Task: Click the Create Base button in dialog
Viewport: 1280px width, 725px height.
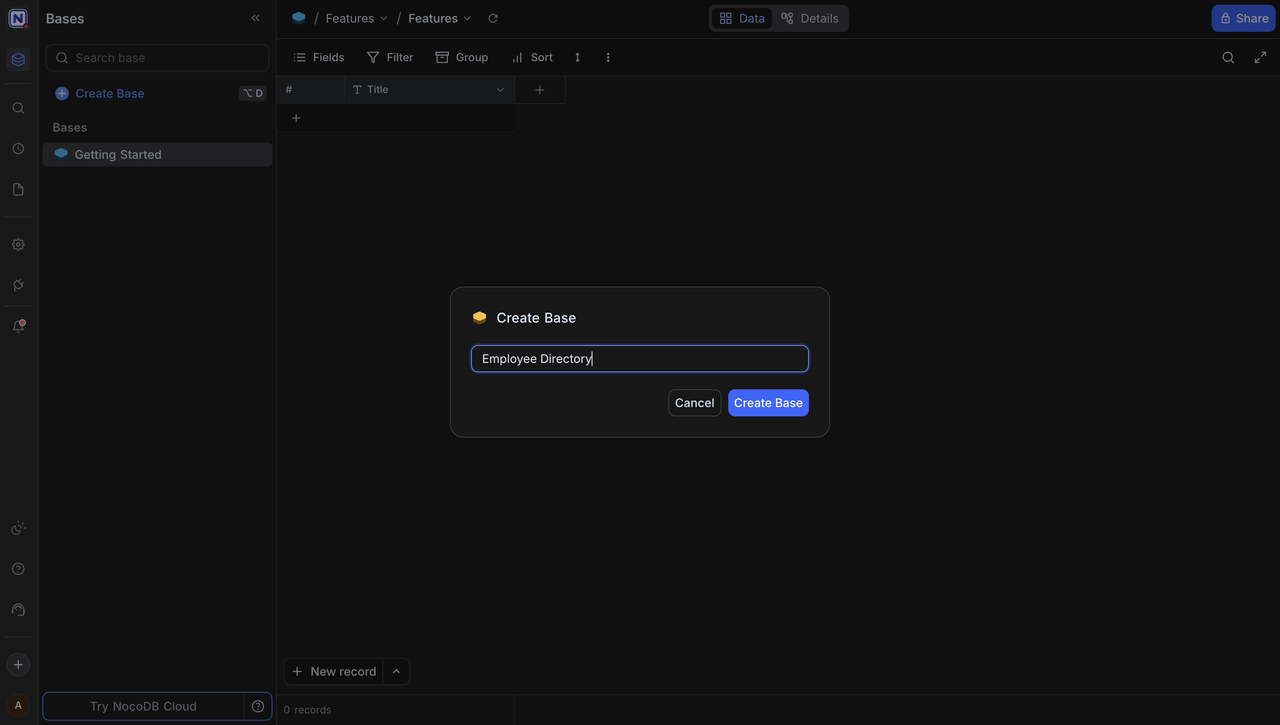Action: [768, 402]
